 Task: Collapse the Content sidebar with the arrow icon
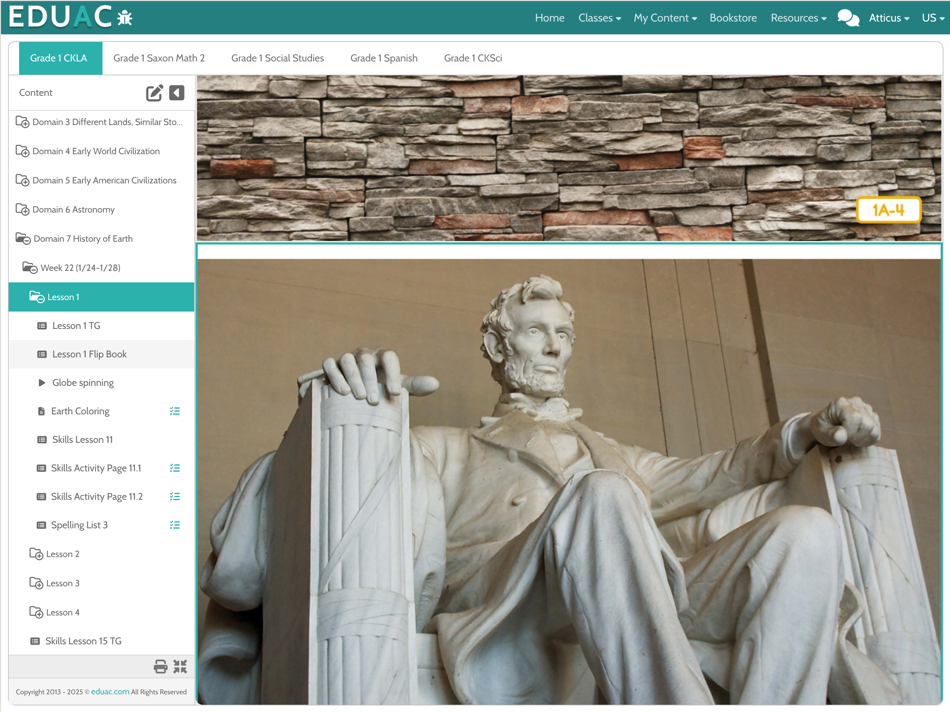click(176, 93)
